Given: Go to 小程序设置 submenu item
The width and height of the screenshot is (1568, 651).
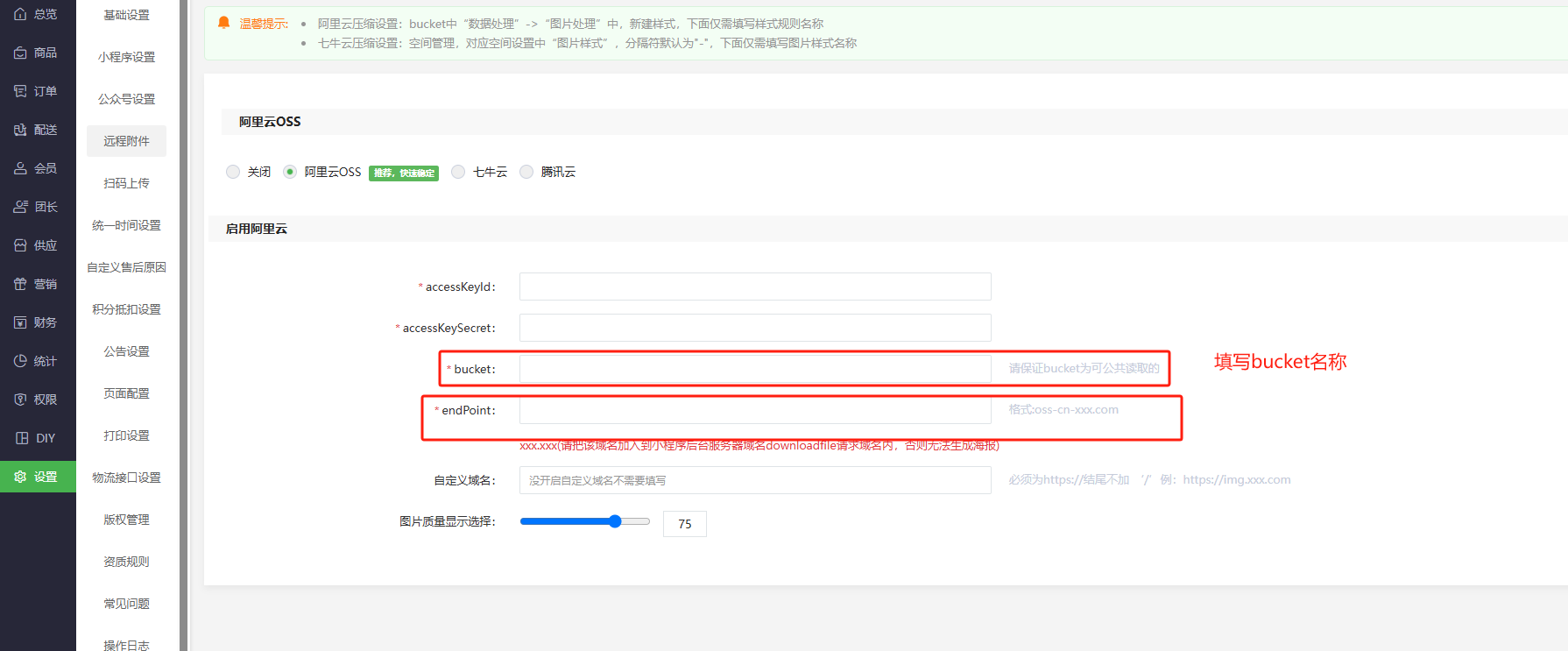Looking at the screenshot, I should pos(126,57).
